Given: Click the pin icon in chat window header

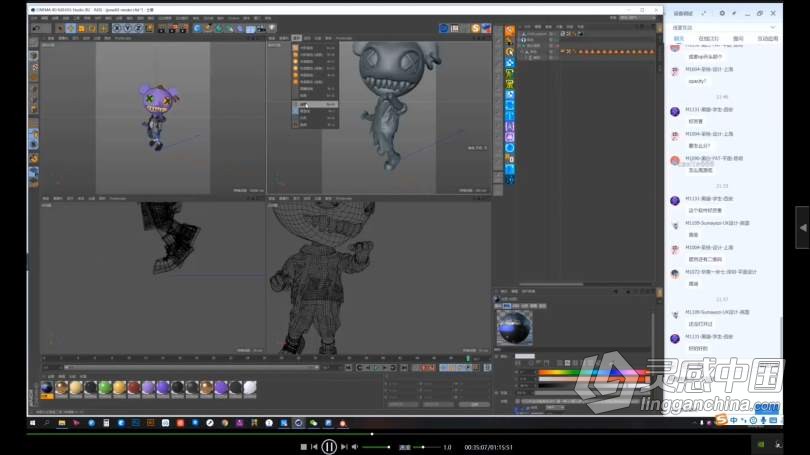Looking at the screenshot, I should (734, 13).
